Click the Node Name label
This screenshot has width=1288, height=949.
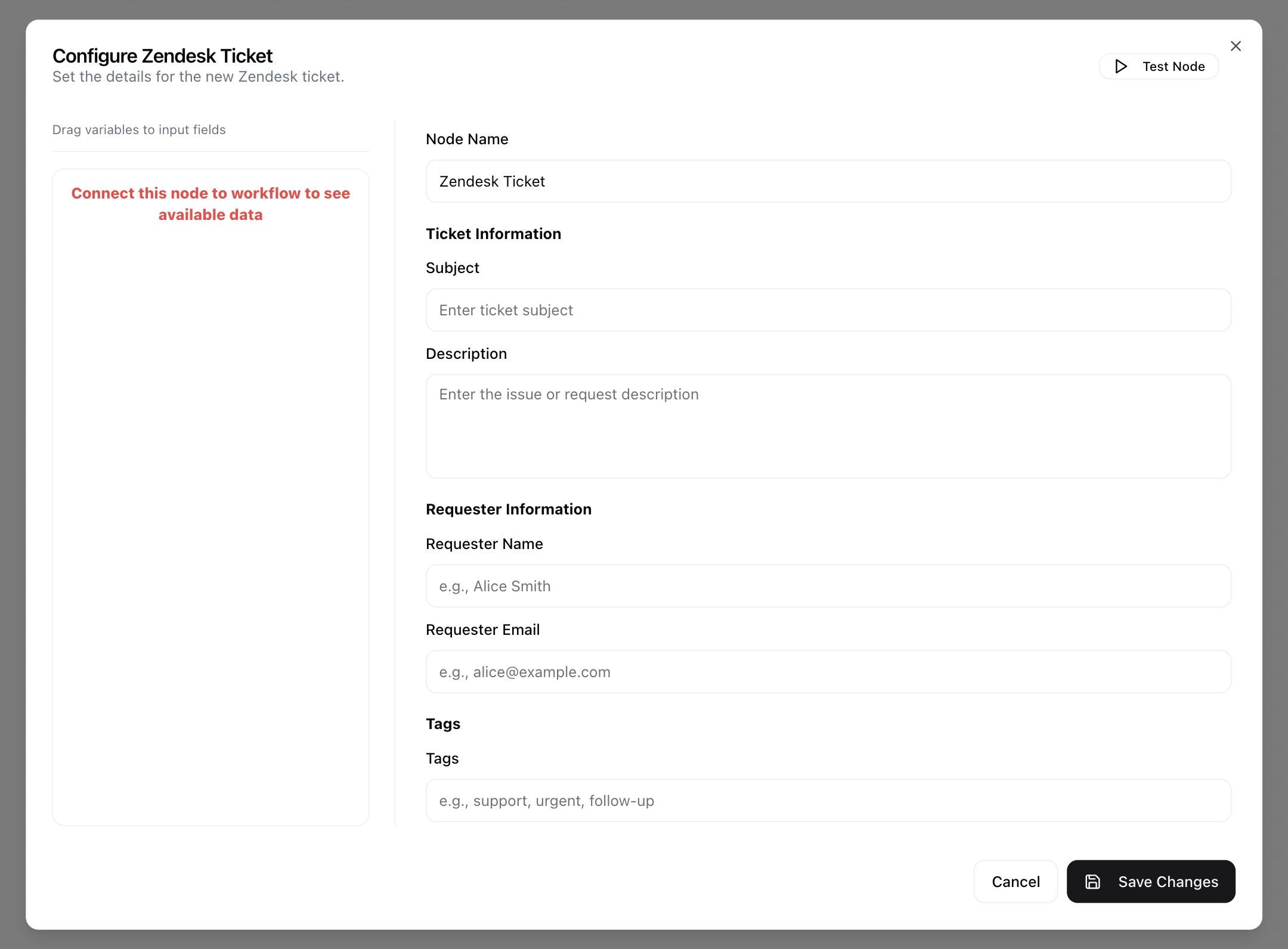pos(467,139)
